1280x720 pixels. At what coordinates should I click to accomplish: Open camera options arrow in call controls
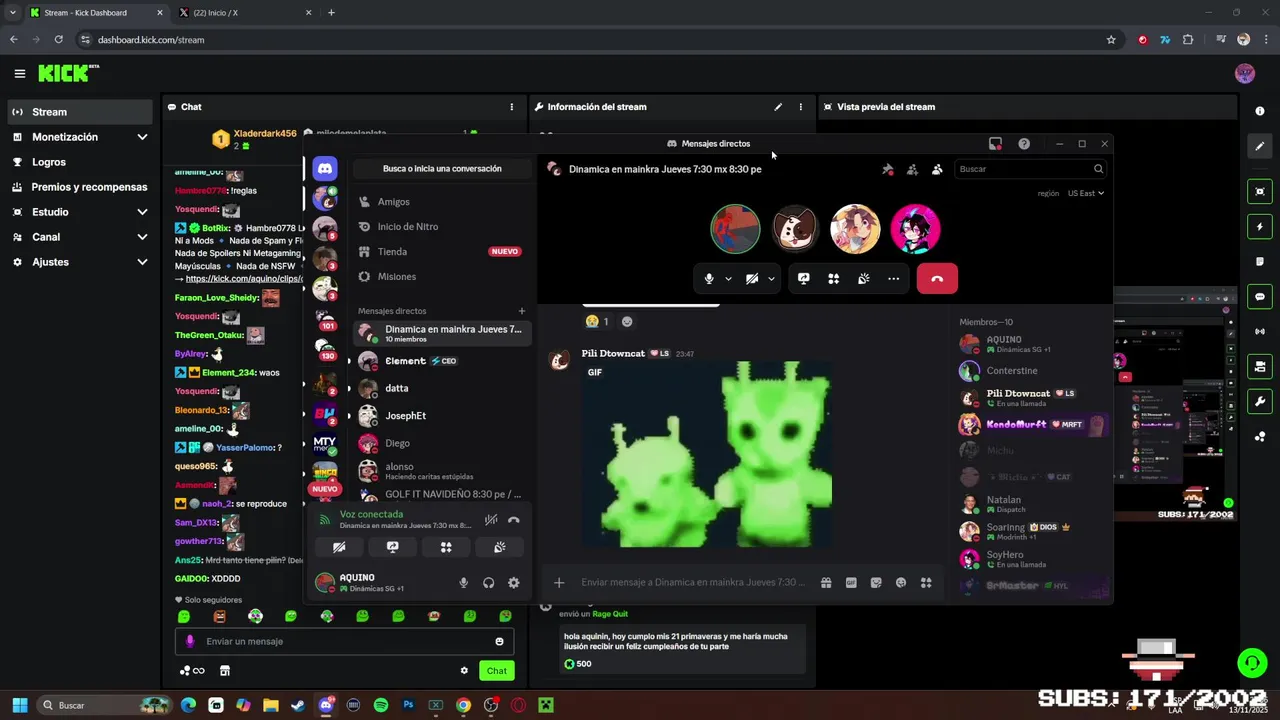pyautogui.click(x=771, y=279)
